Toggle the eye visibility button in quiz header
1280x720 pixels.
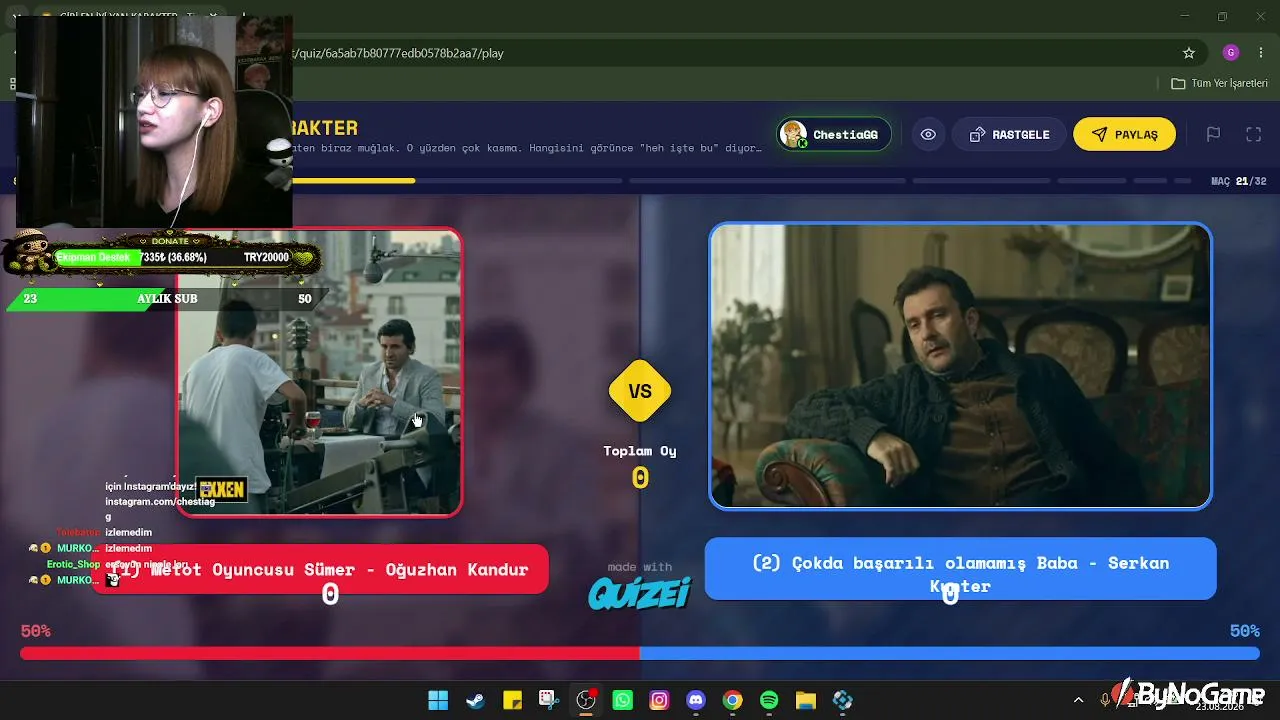coord(928,134)
